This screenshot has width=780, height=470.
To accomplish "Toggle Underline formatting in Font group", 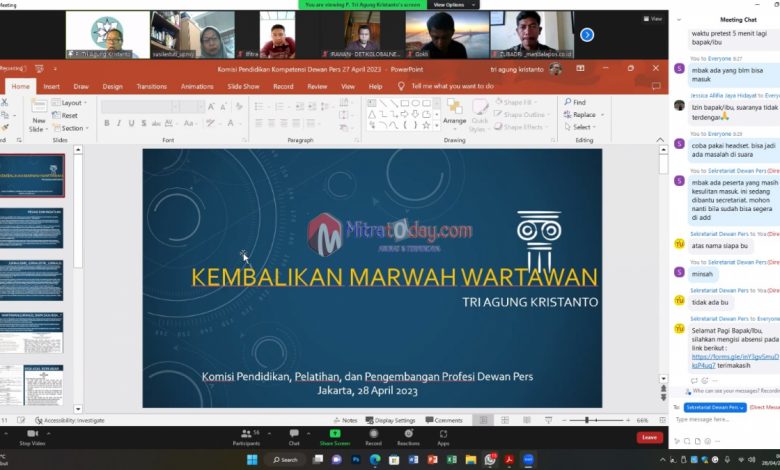I will point(131,123).
